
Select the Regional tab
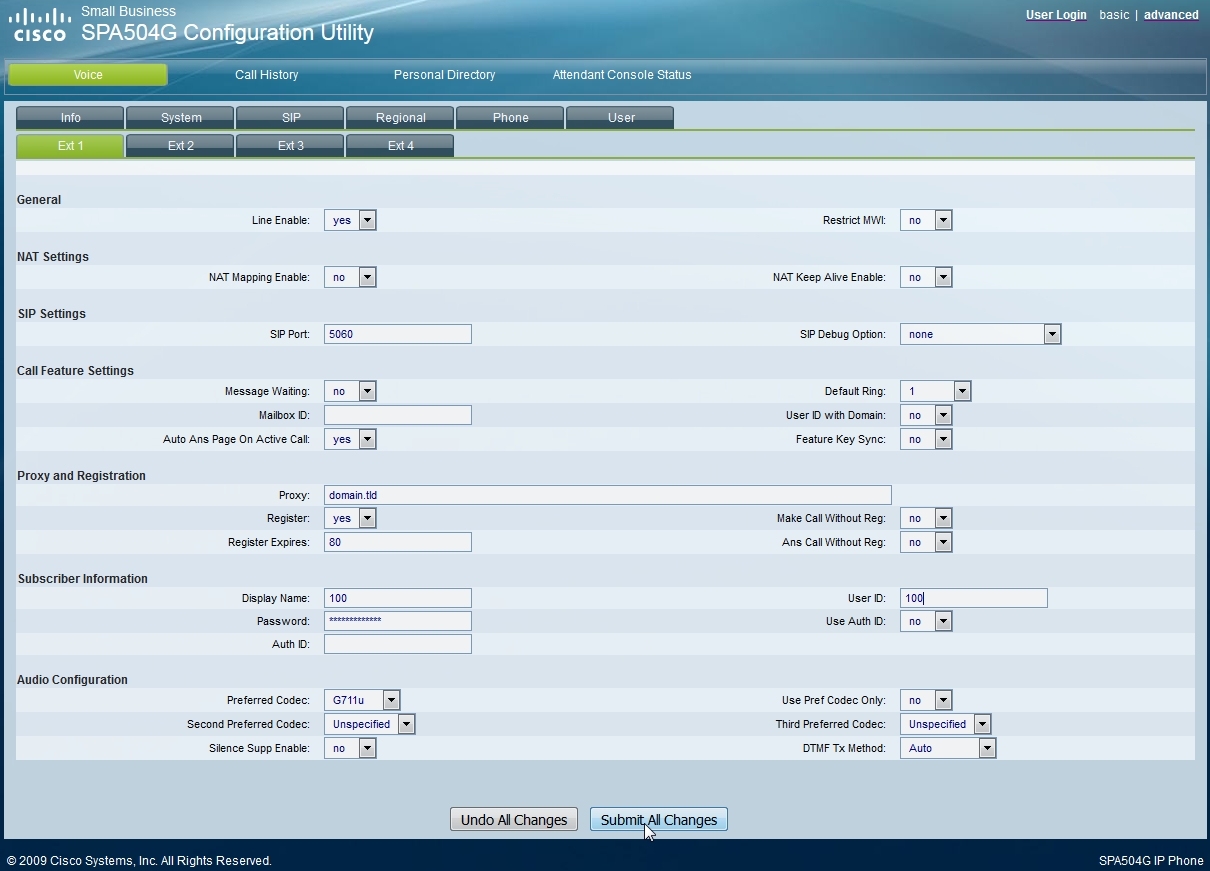tap(401, 118)
